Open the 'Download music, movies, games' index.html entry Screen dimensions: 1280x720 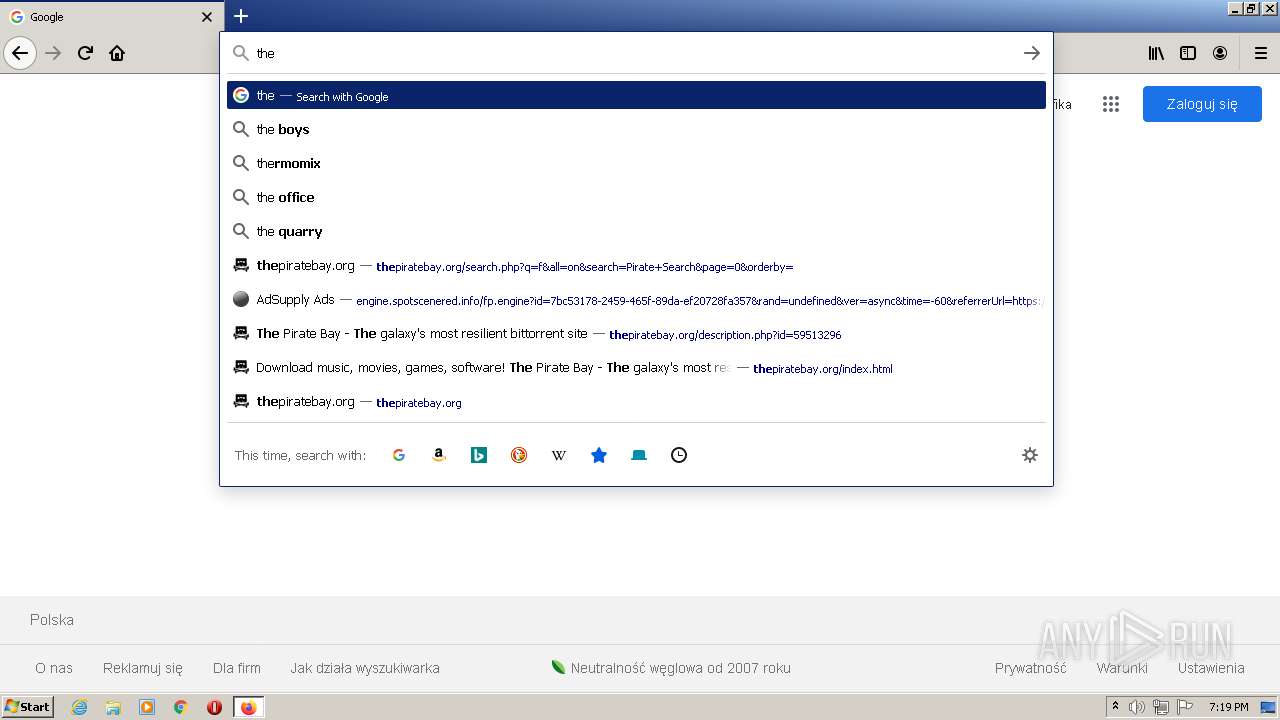[x=636, y=368]
